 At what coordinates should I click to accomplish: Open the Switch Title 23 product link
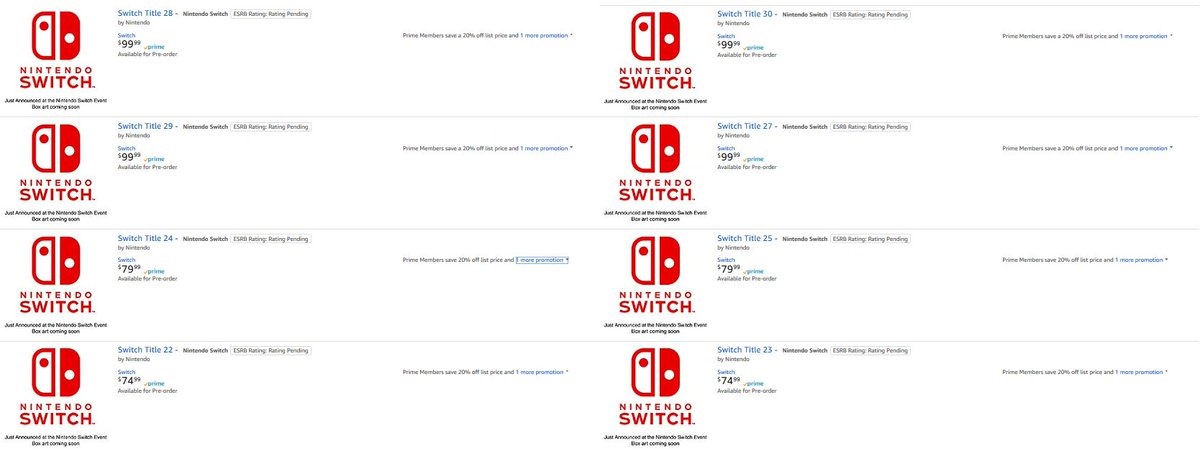pyautogui.click(x=746, y=351)
